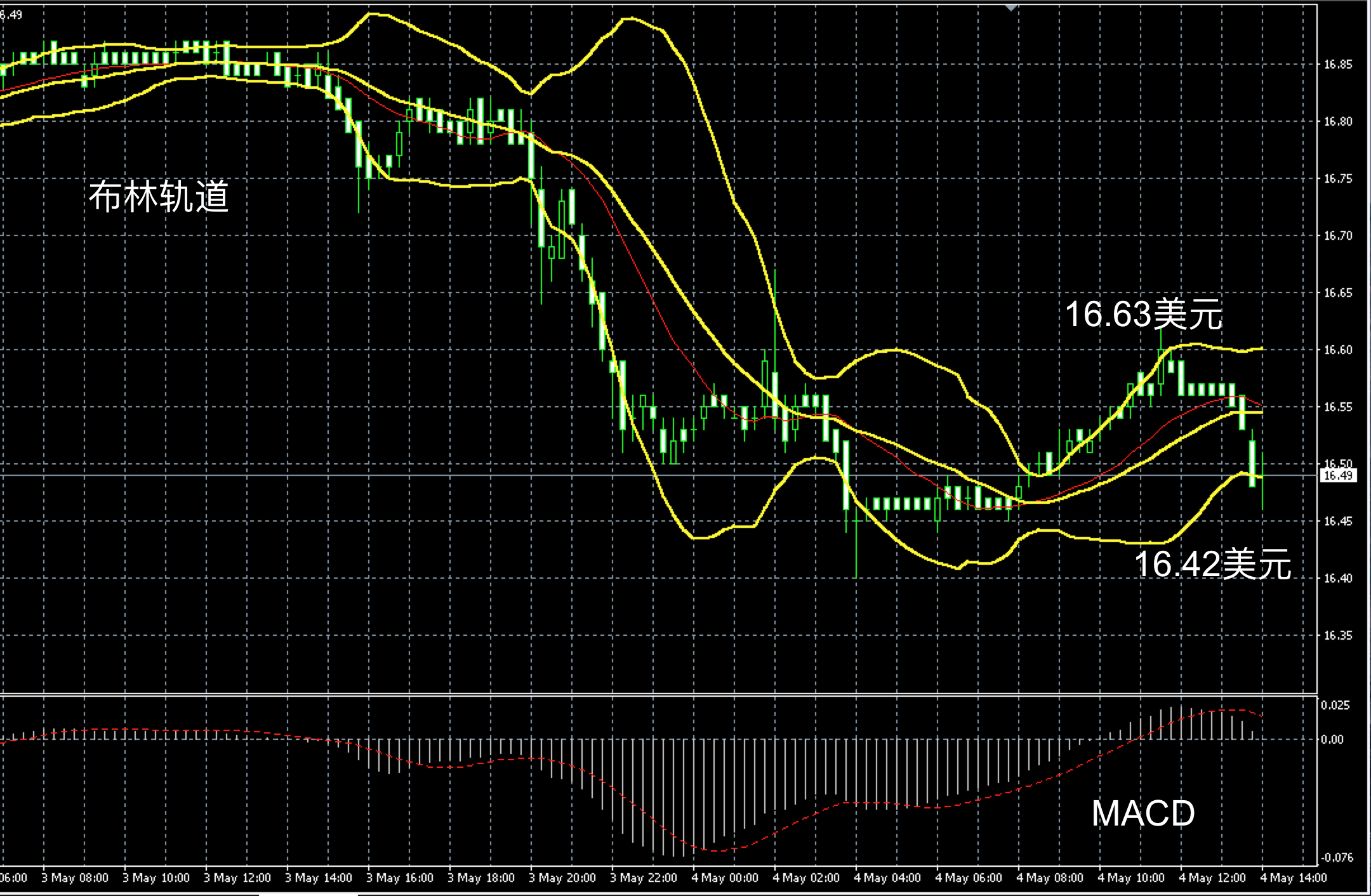Click the 16.49 current price tag
The width and height of the screenshot is (1371, 896).
click(x=1338, y=475)
